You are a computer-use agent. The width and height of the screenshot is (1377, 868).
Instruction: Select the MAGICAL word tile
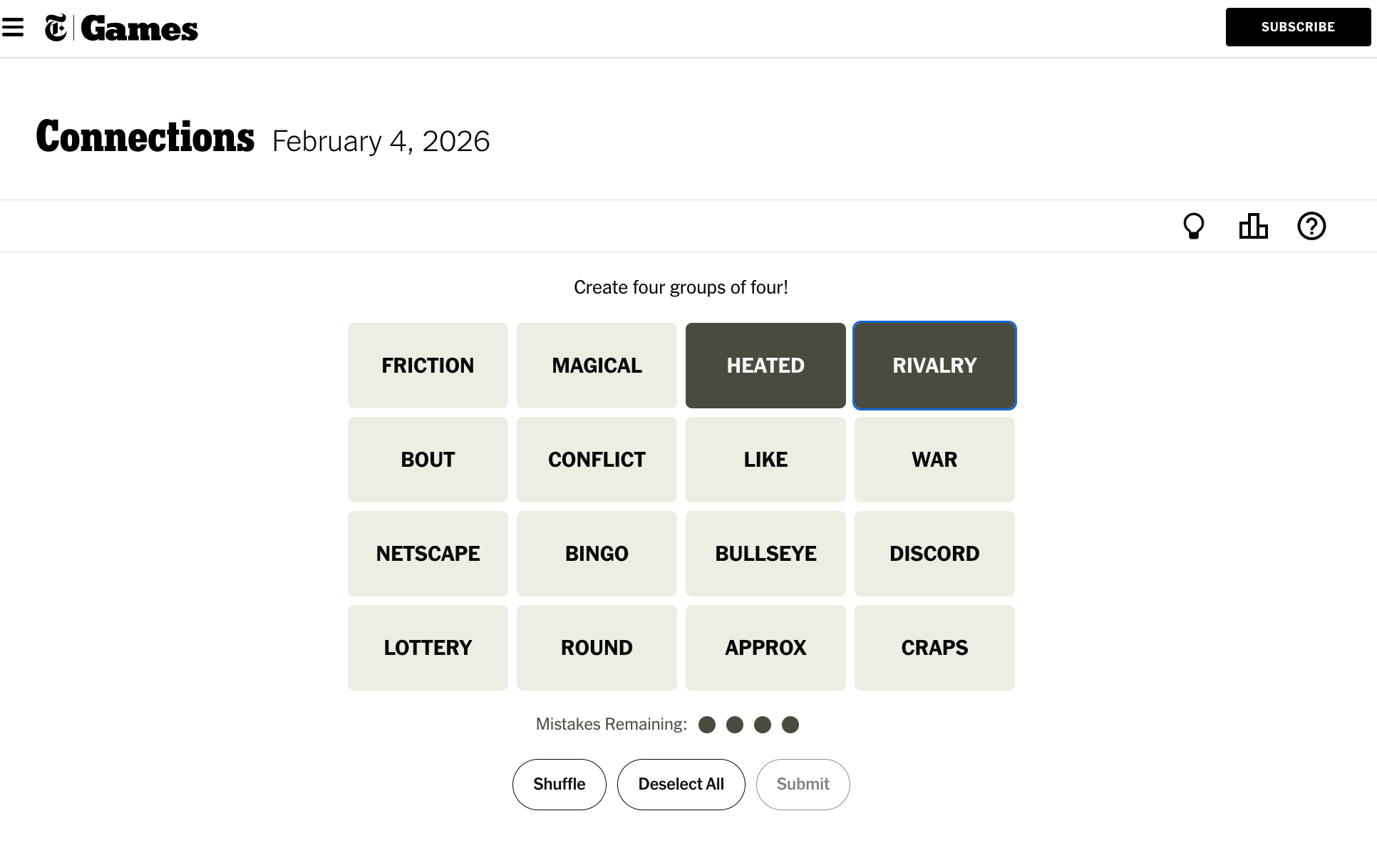[597, 366]
